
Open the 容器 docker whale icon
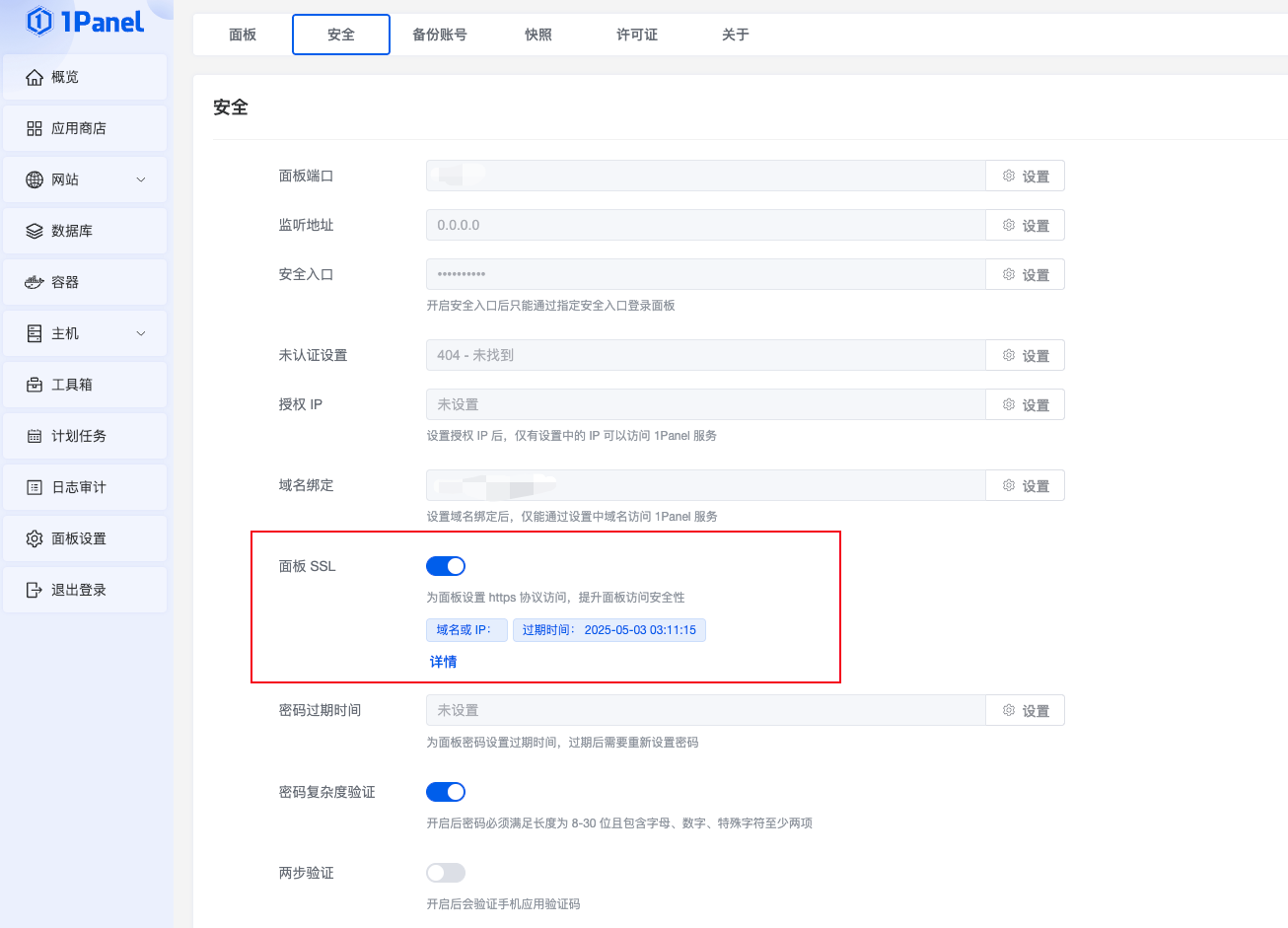[35, 282]
